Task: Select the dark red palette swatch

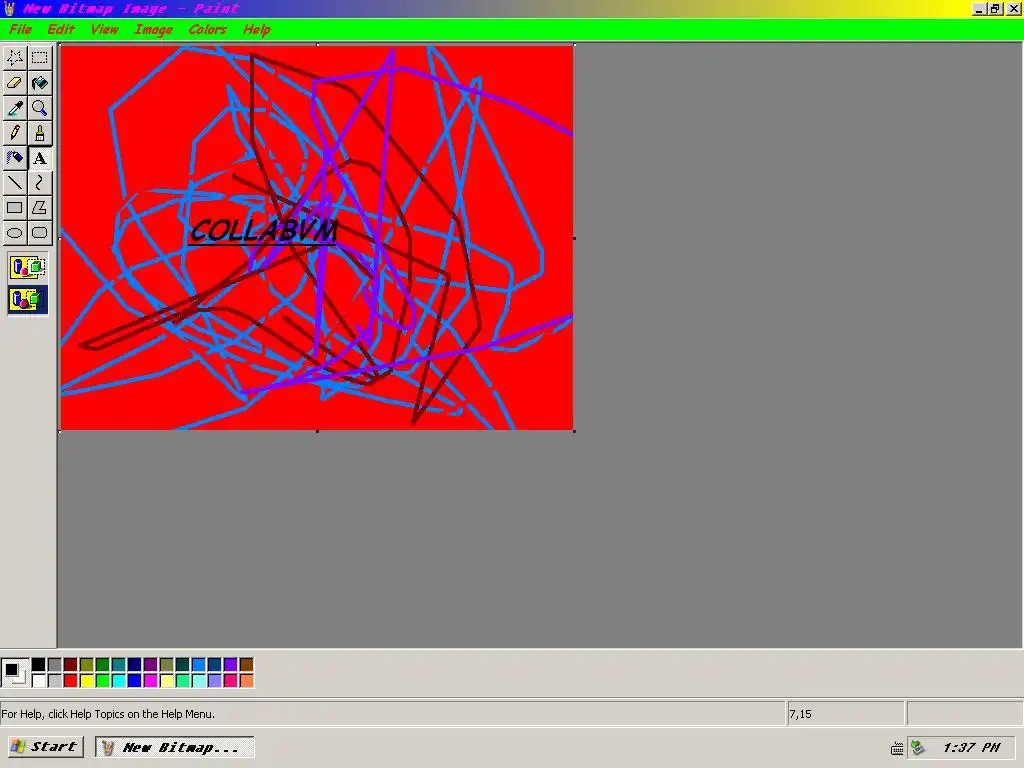Action: click(71, 665)
